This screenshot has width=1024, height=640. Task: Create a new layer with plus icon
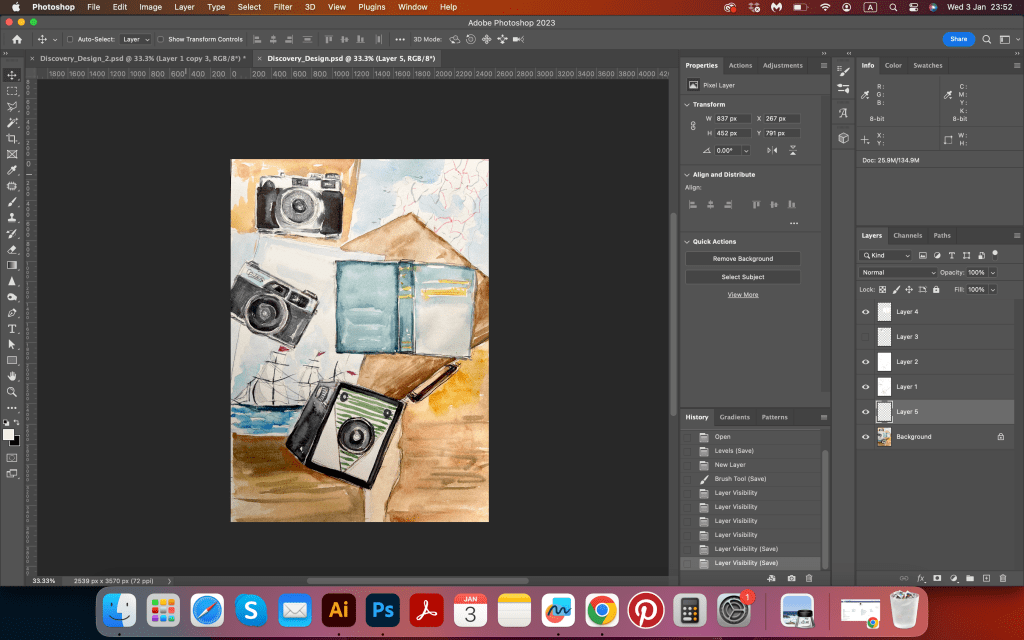(986, 578)
